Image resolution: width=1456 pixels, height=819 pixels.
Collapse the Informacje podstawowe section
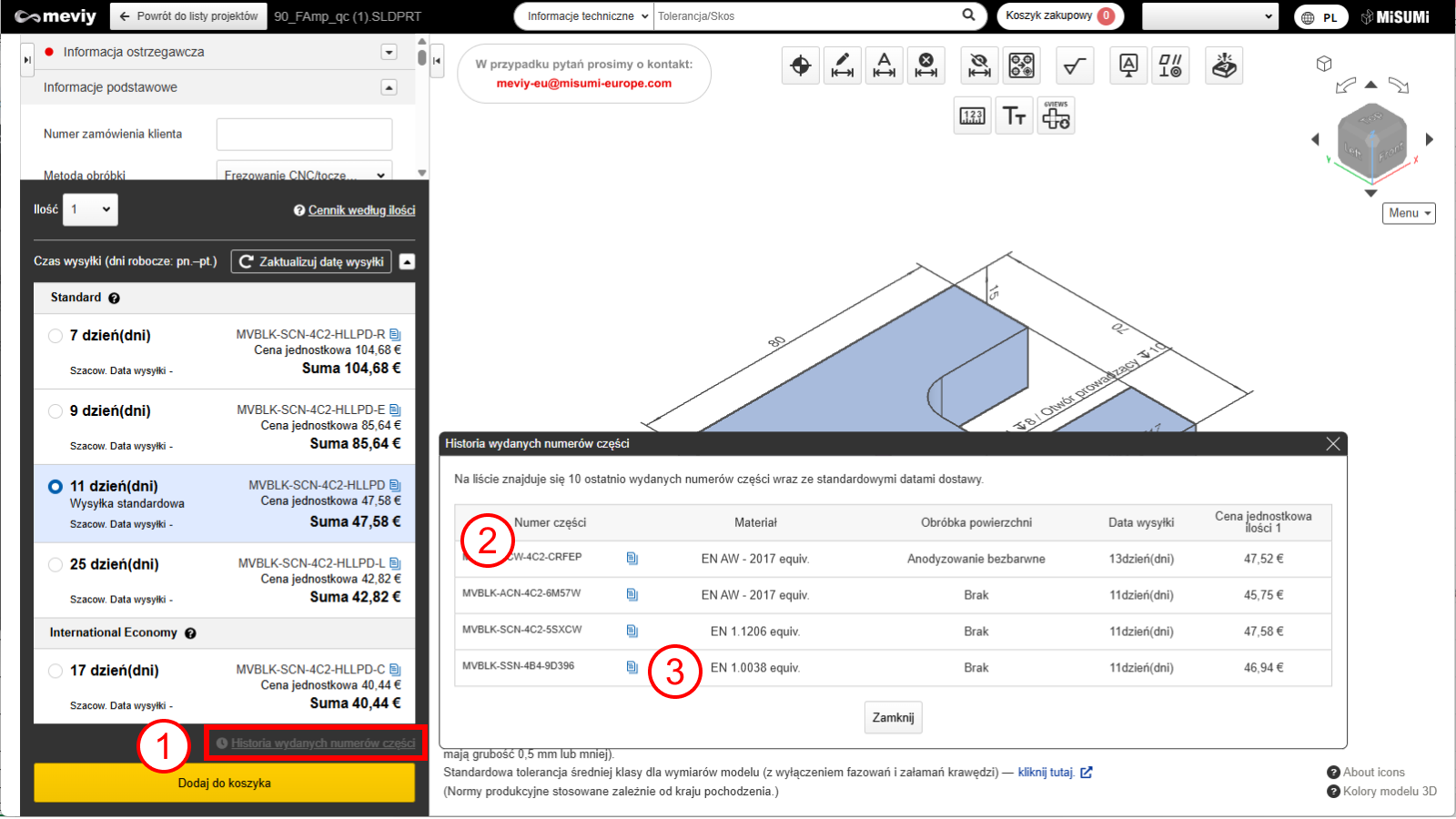(x=389, y=87)
